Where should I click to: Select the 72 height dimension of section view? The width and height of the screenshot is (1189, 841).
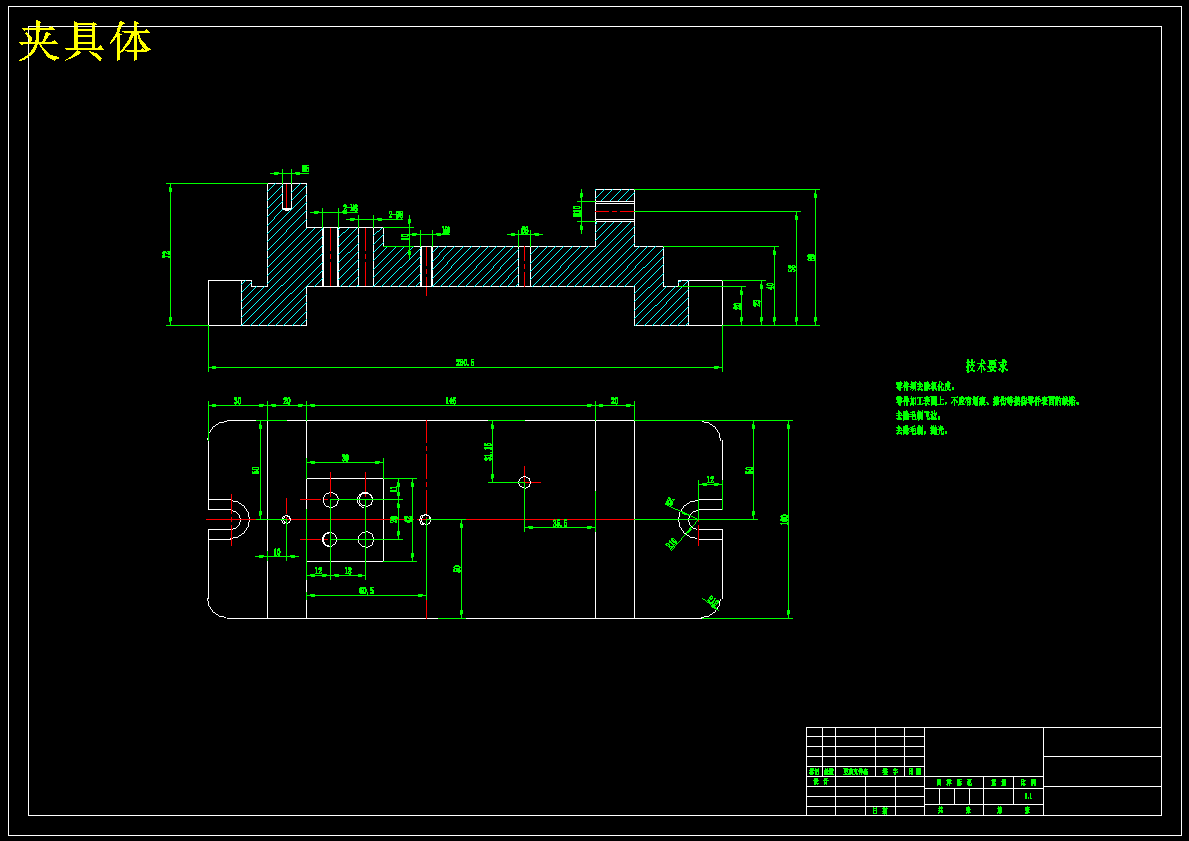coord(166,254)
